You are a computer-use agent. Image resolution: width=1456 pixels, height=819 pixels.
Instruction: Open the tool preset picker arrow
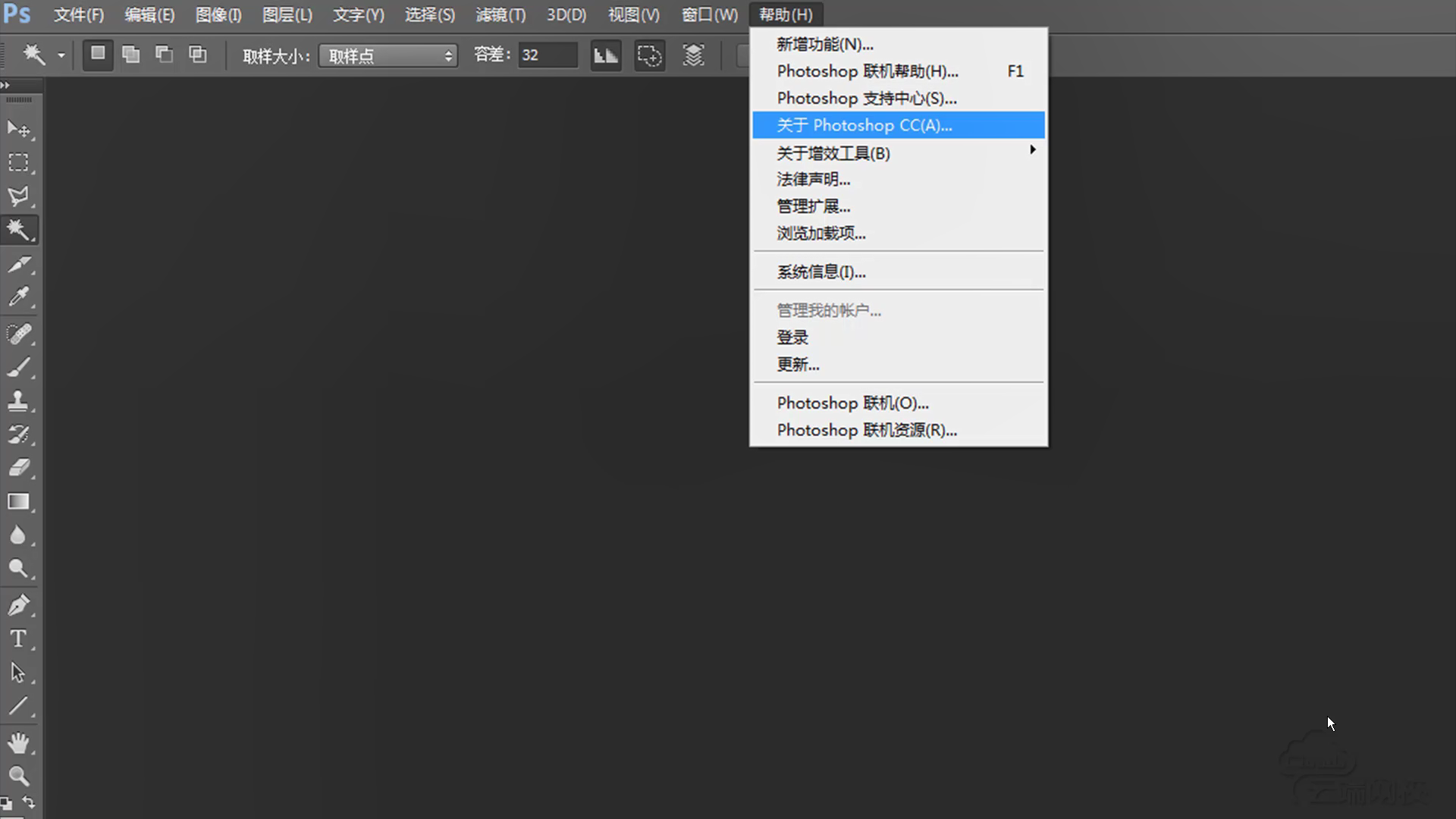tap(61, 55)
